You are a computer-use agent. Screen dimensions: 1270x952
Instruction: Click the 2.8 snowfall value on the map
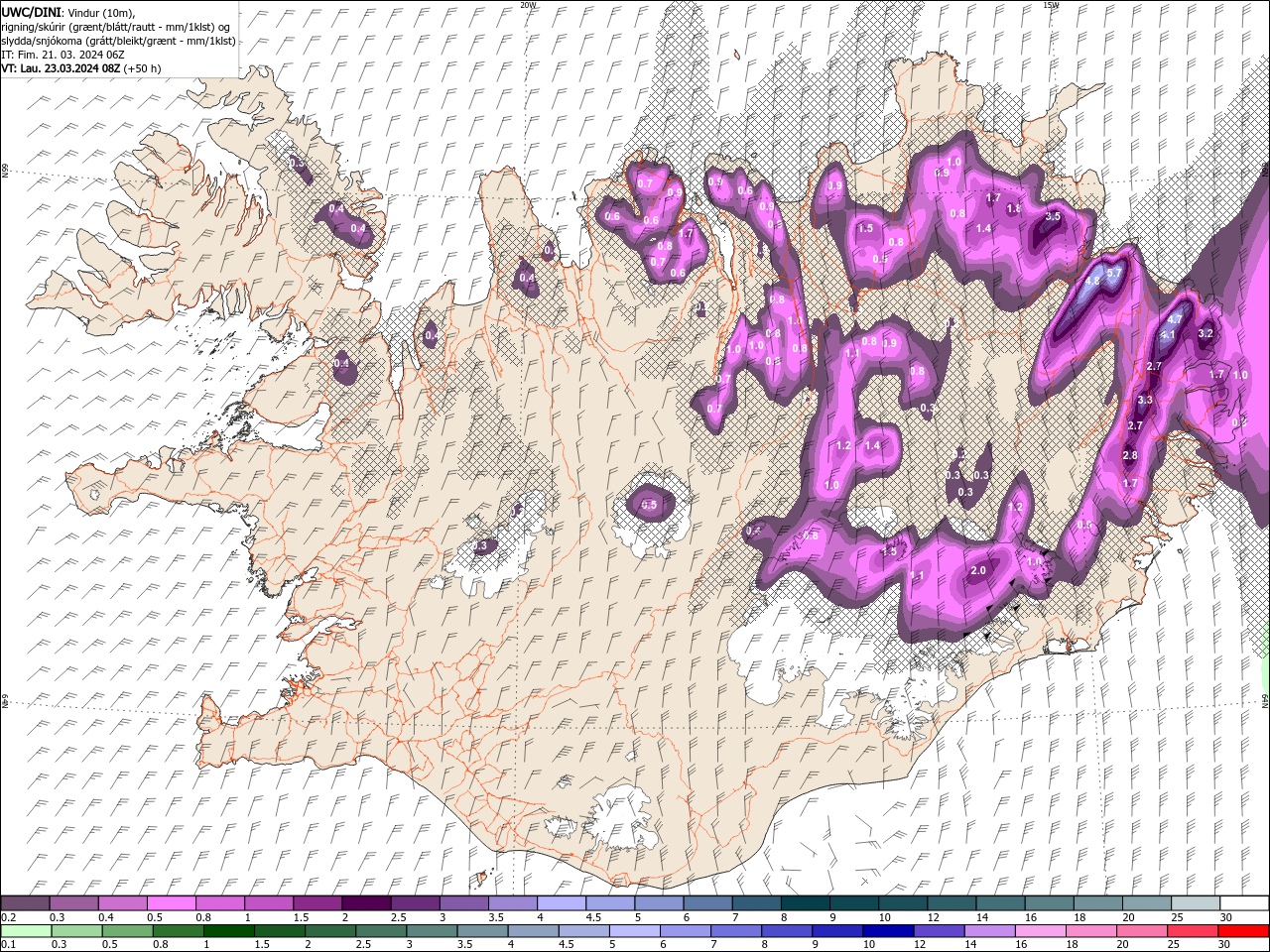1129,455
